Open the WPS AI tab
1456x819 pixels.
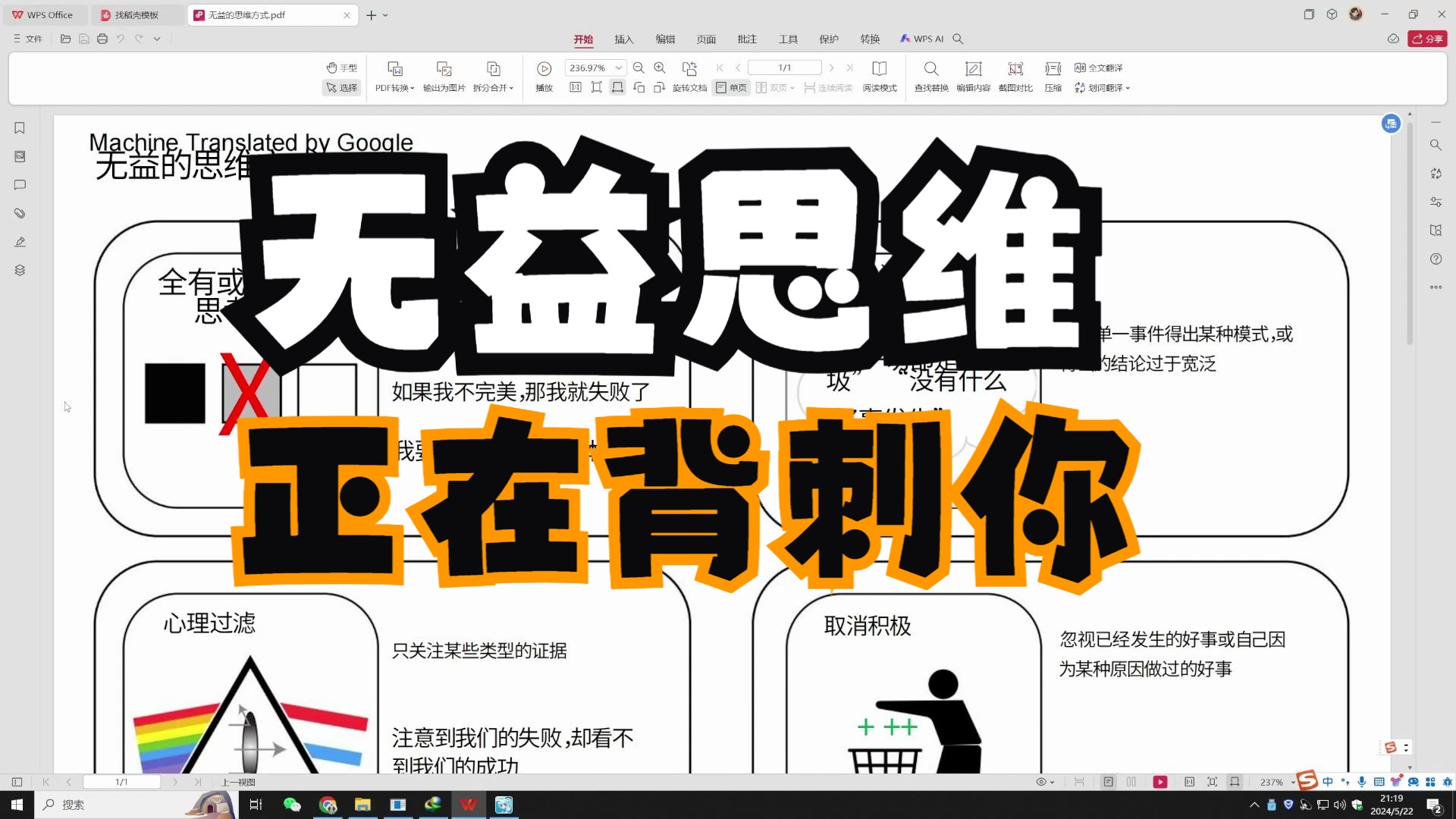pyautogui.click(x=921, y=39)
